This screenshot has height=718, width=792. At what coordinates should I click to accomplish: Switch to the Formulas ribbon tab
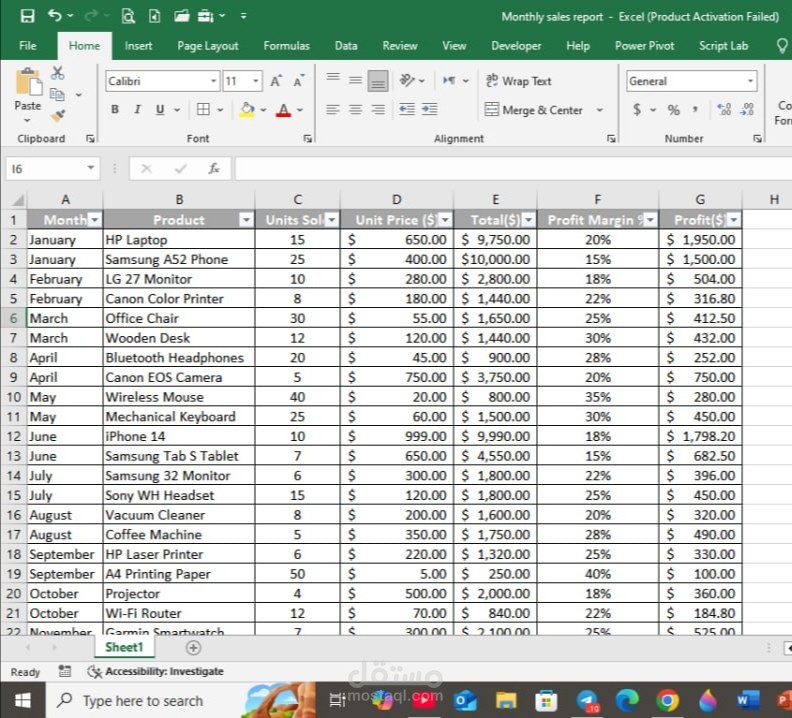pyautogui.click(x=286, y=46)
